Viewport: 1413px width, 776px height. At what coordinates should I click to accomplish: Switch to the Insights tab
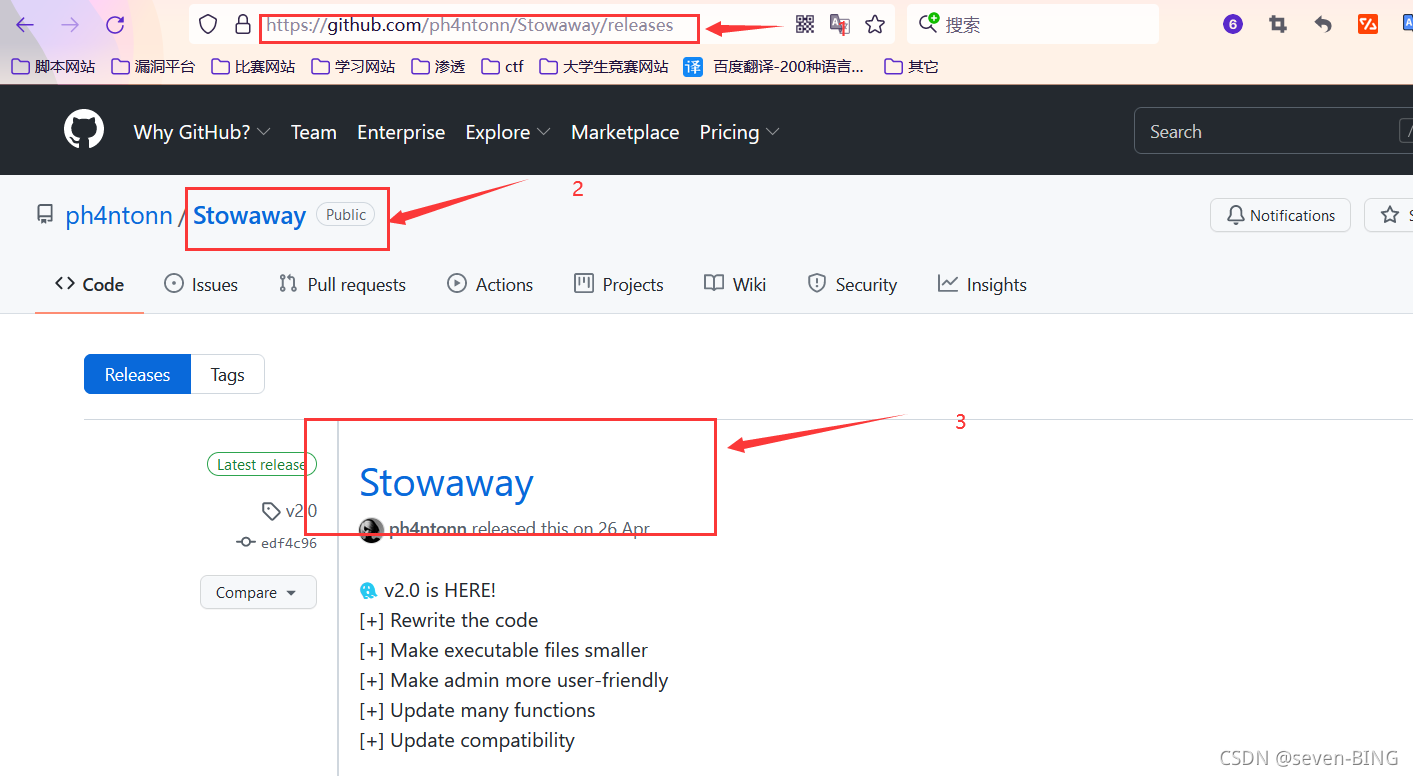(x=982, y=284)
